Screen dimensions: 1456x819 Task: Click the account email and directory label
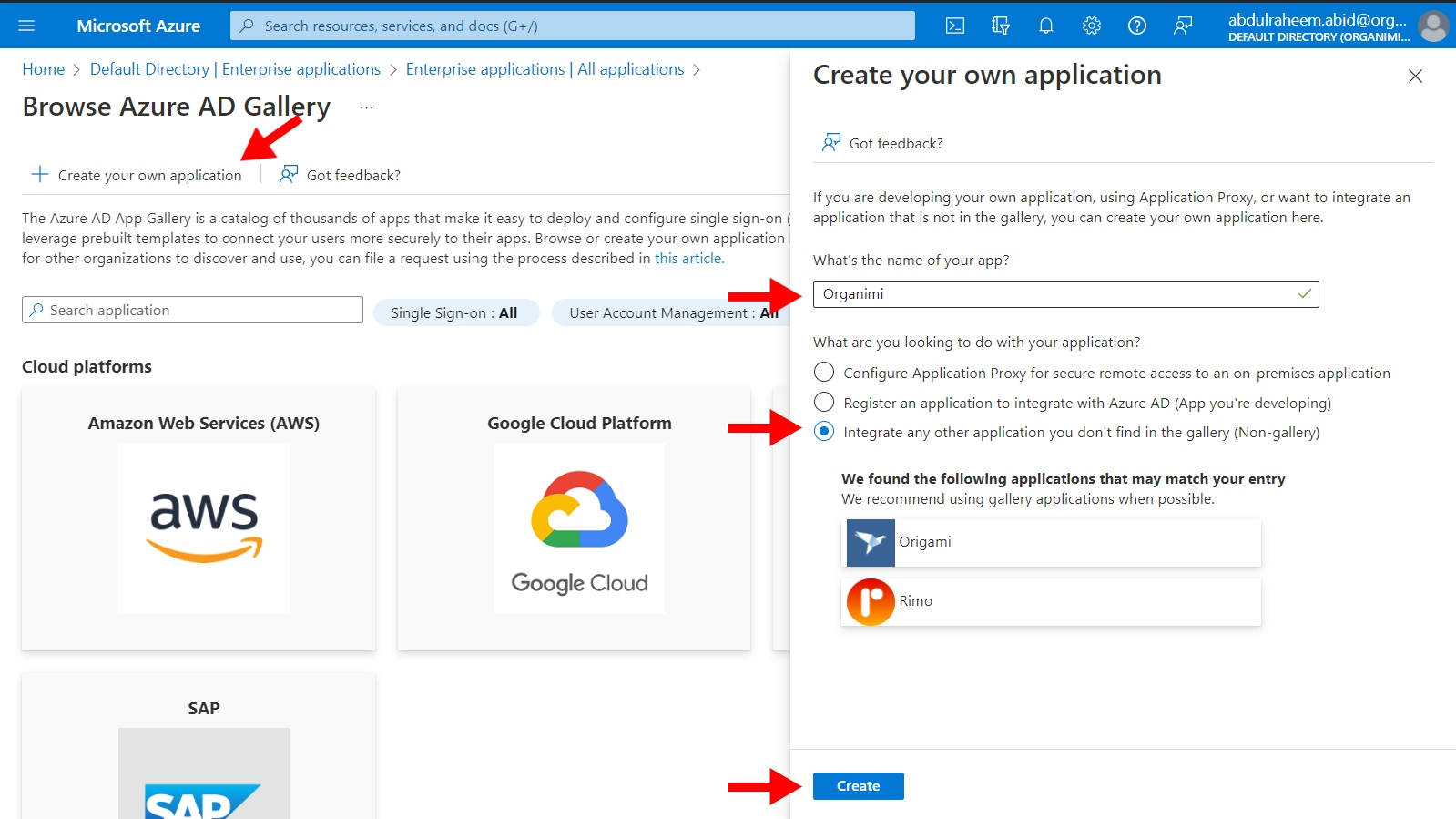(x=1319, y=26)
